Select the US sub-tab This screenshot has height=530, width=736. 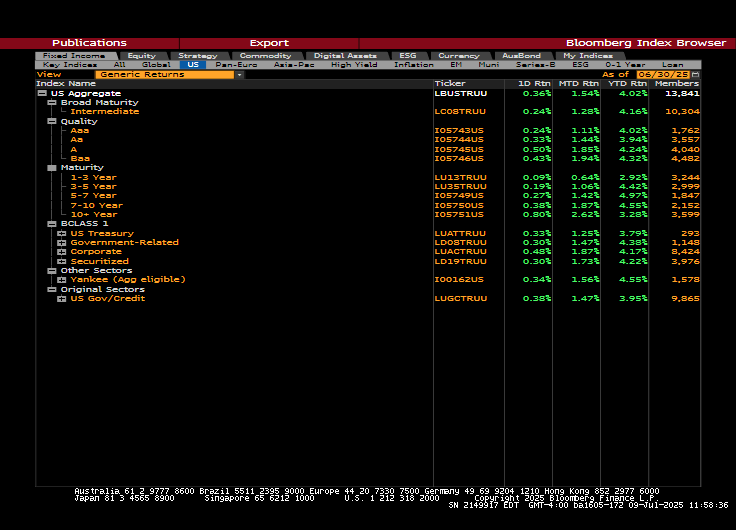[x=193, y=65]
